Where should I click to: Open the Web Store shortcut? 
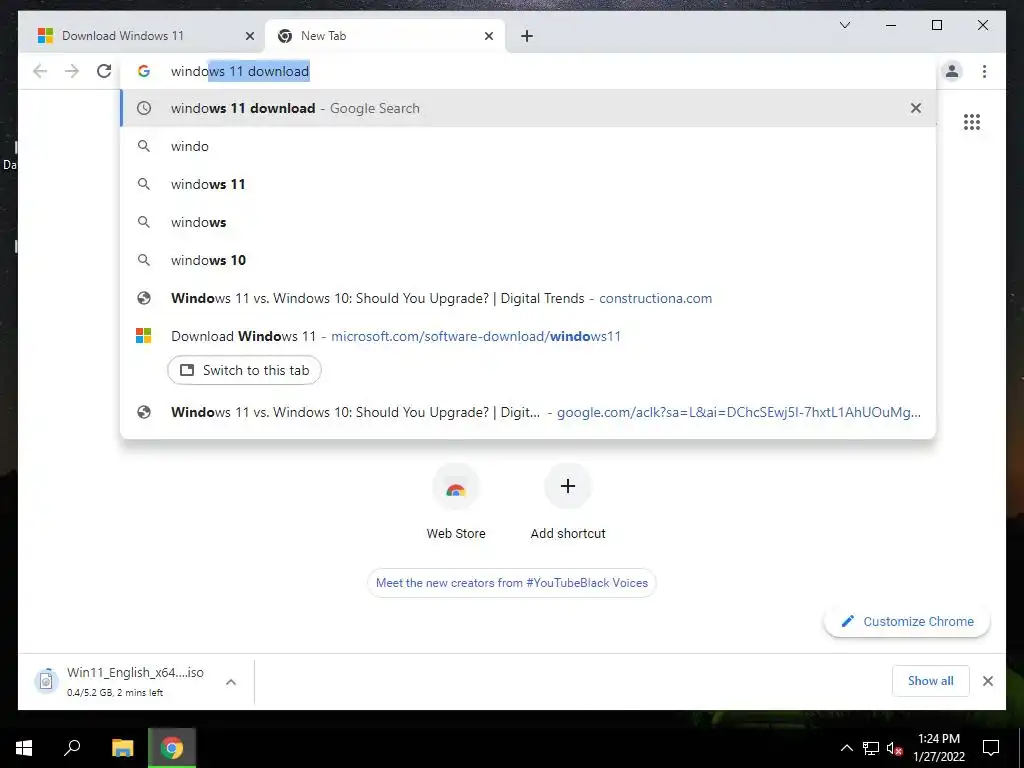pyautogui.click(x=456, y=502)
